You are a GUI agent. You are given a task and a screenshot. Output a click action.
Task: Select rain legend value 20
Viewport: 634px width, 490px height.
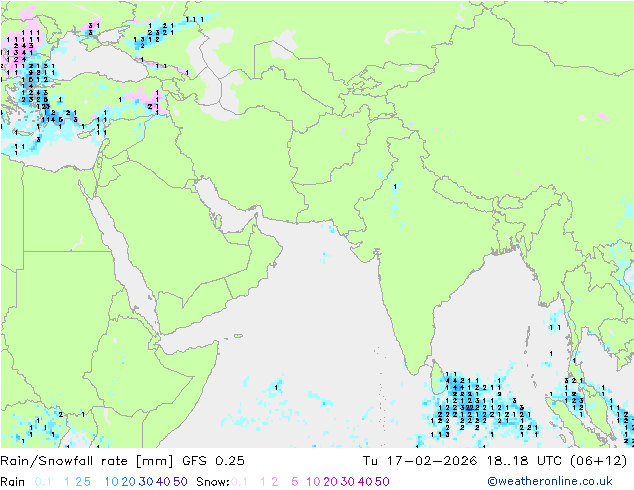[129, 482]
